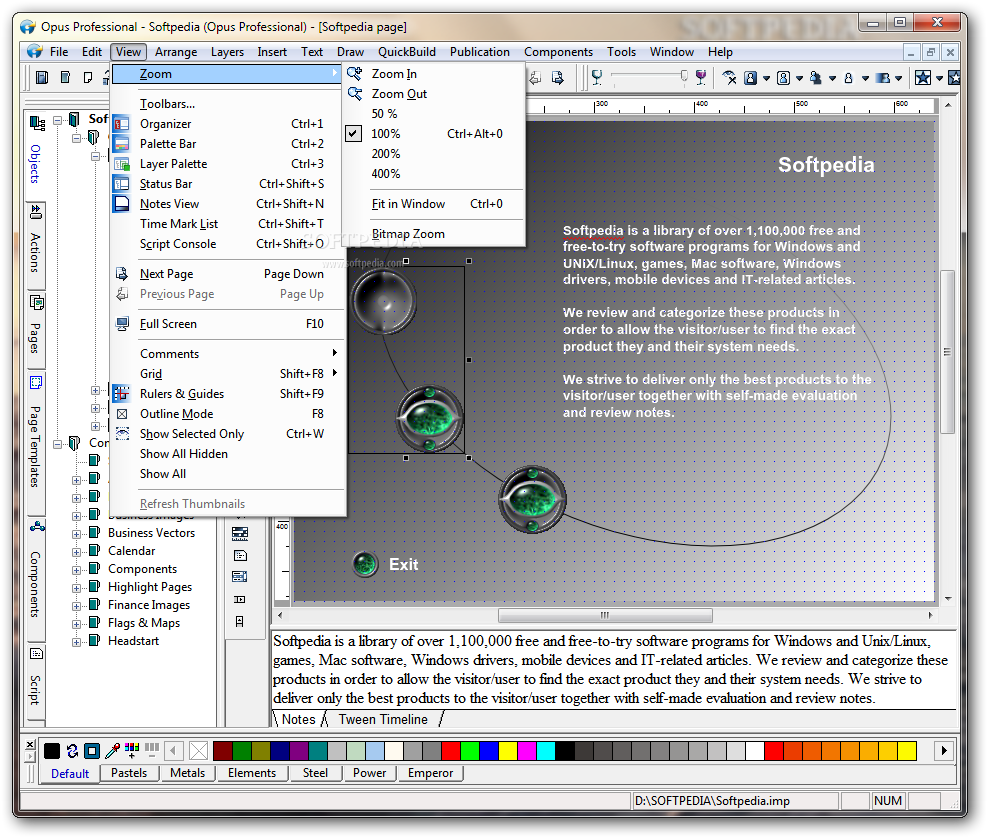The width and height of the screenshot is (988, 838).
Task: Toggle the Layer Palette visibility
Action: click(228, 164)
